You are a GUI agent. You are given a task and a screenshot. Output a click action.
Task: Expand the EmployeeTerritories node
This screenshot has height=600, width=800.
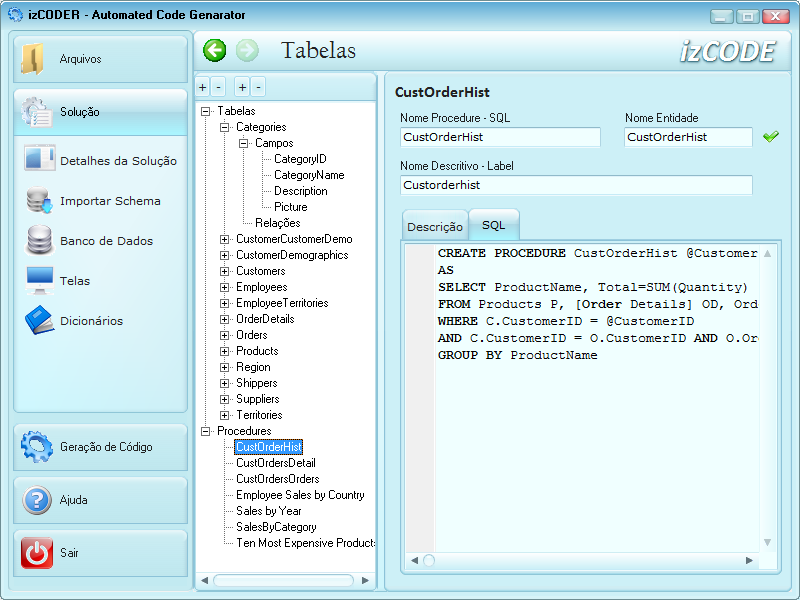pyautogui.click(x=224, y=303)
